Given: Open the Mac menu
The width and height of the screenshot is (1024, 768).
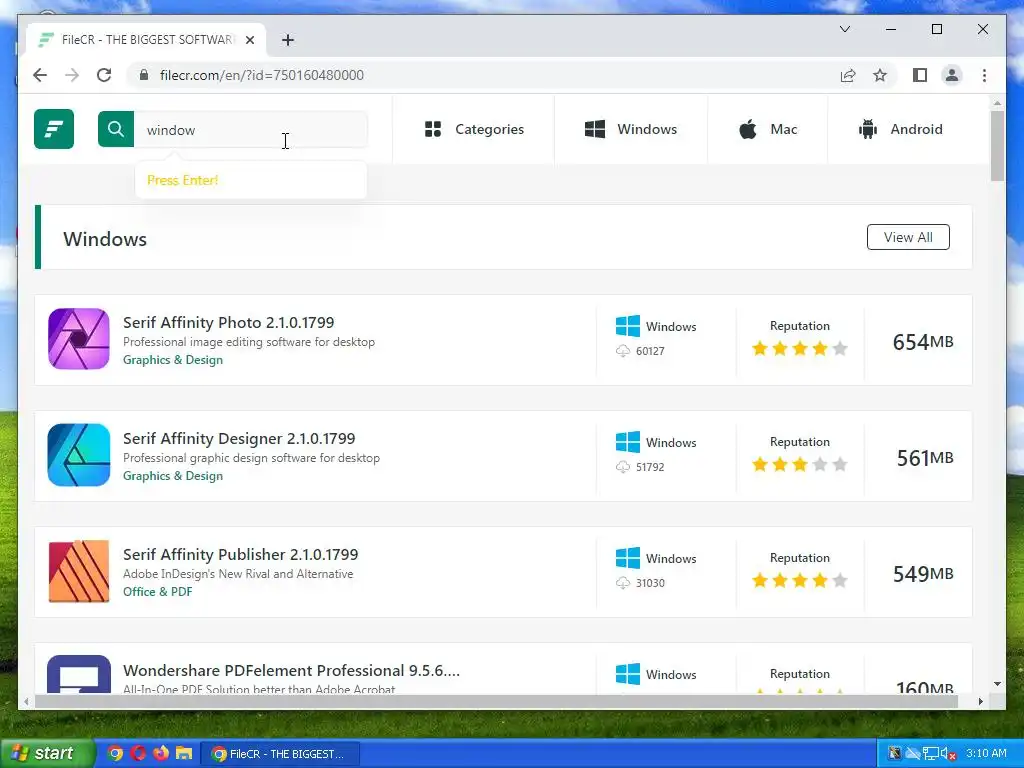Looking at the screenshot, I should point(768,129).
